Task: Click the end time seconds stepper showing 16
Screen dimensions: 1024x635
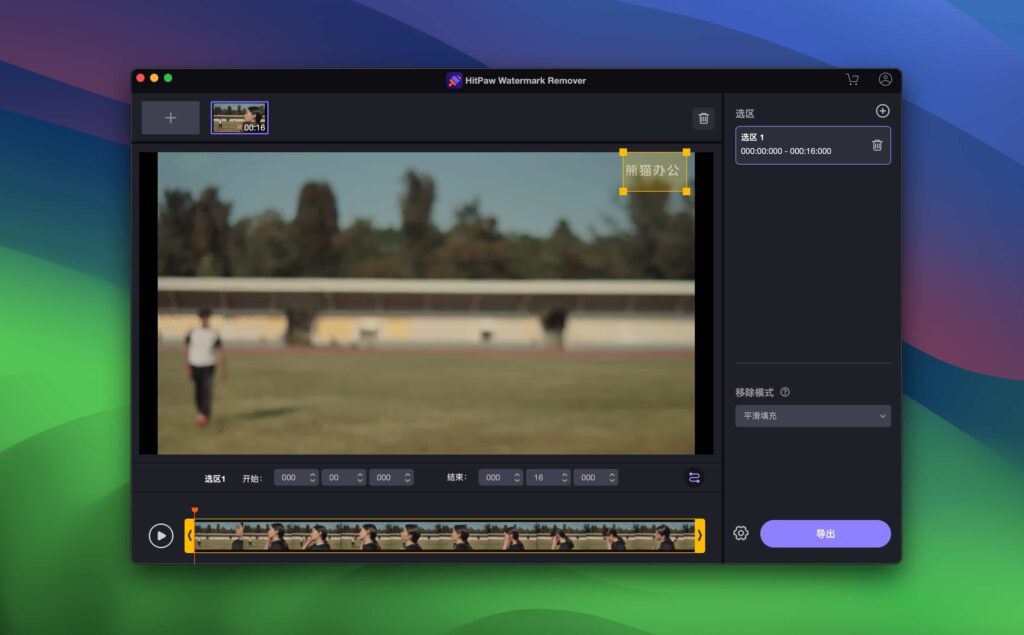Action: (548, 478)
